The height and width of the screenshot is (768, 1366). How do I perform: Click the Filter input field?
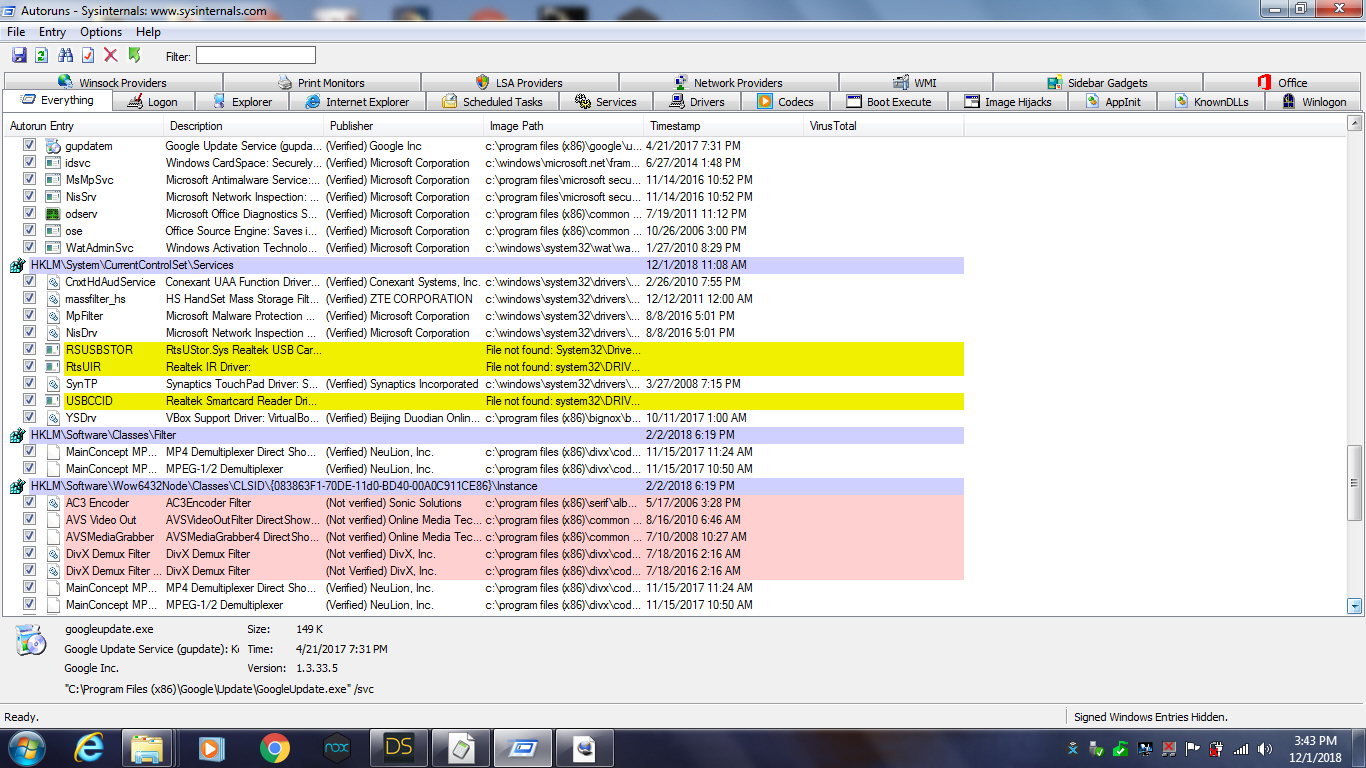click(255, 56)
